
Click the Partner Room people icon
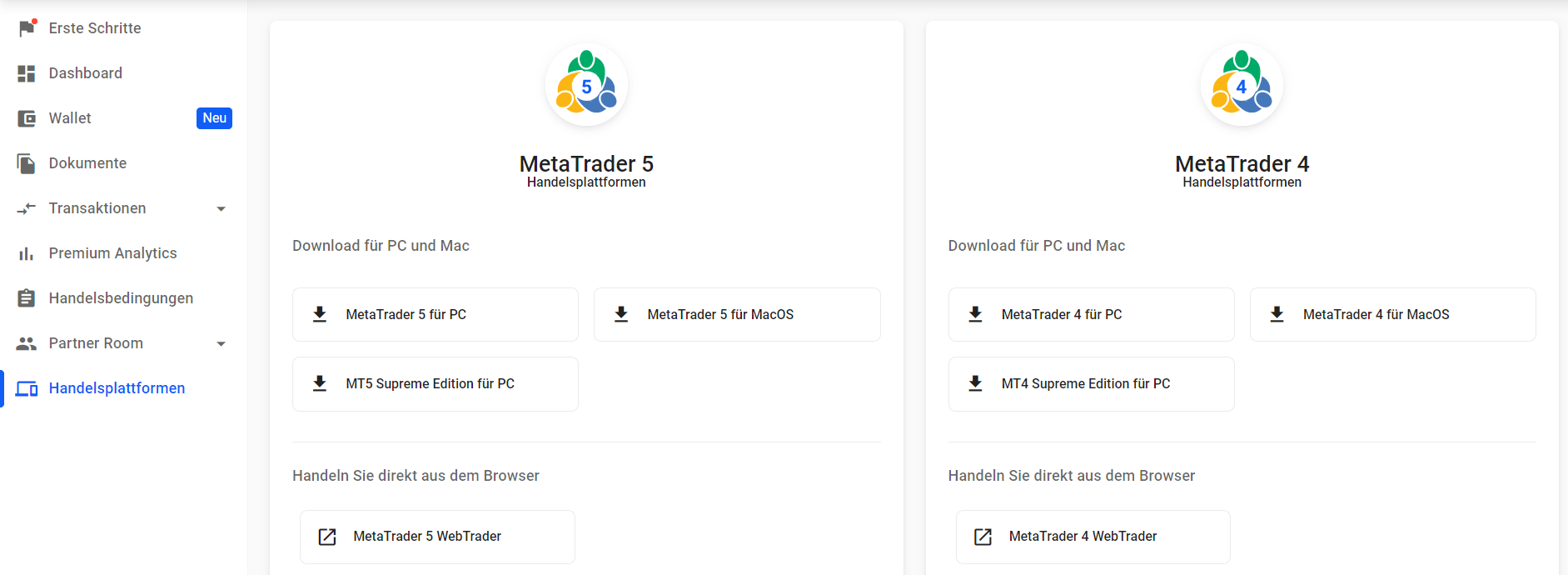[27, 343]
